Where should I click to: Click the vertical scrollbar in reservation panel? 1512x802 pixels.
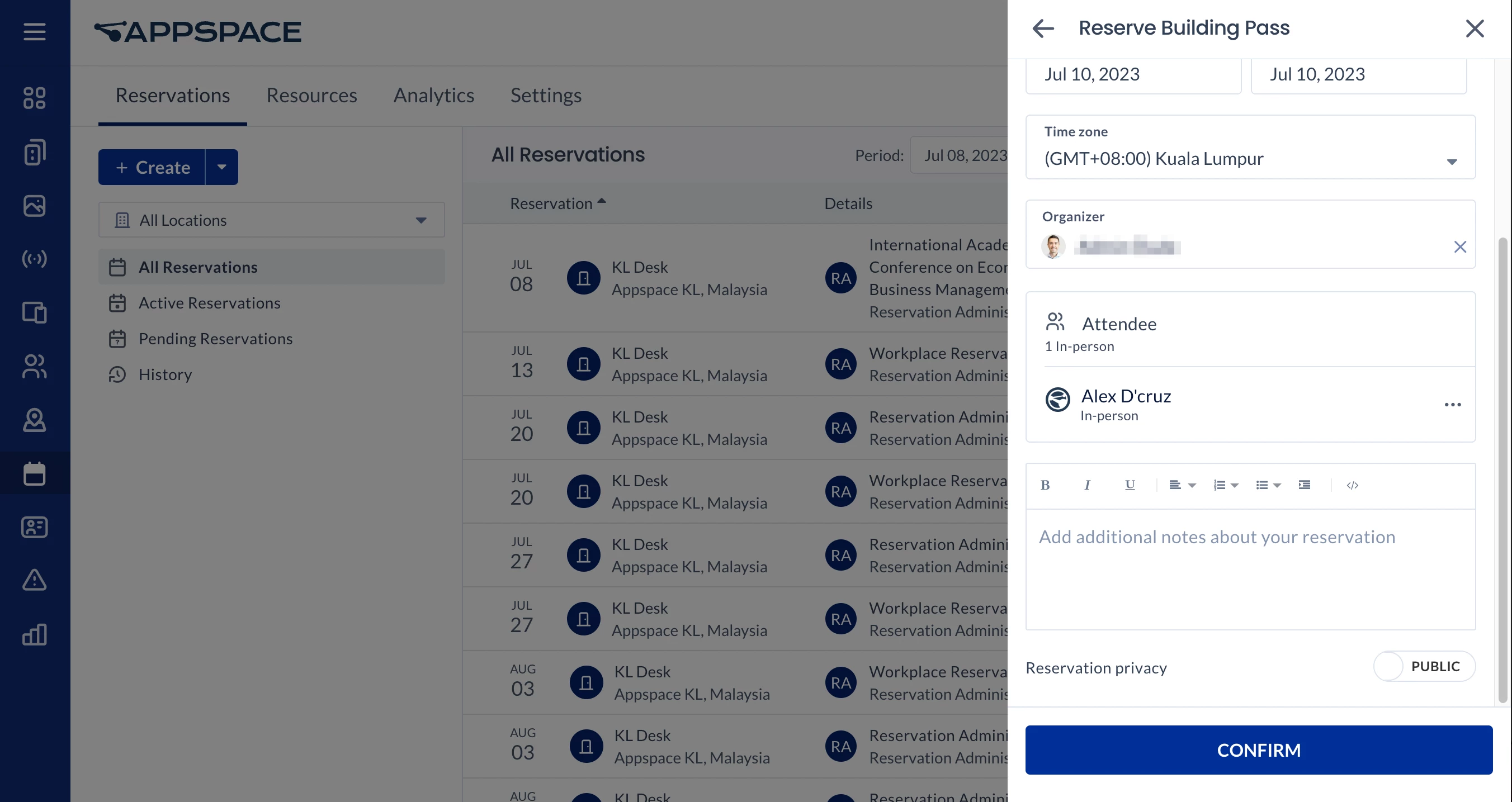pos(1502,469)
